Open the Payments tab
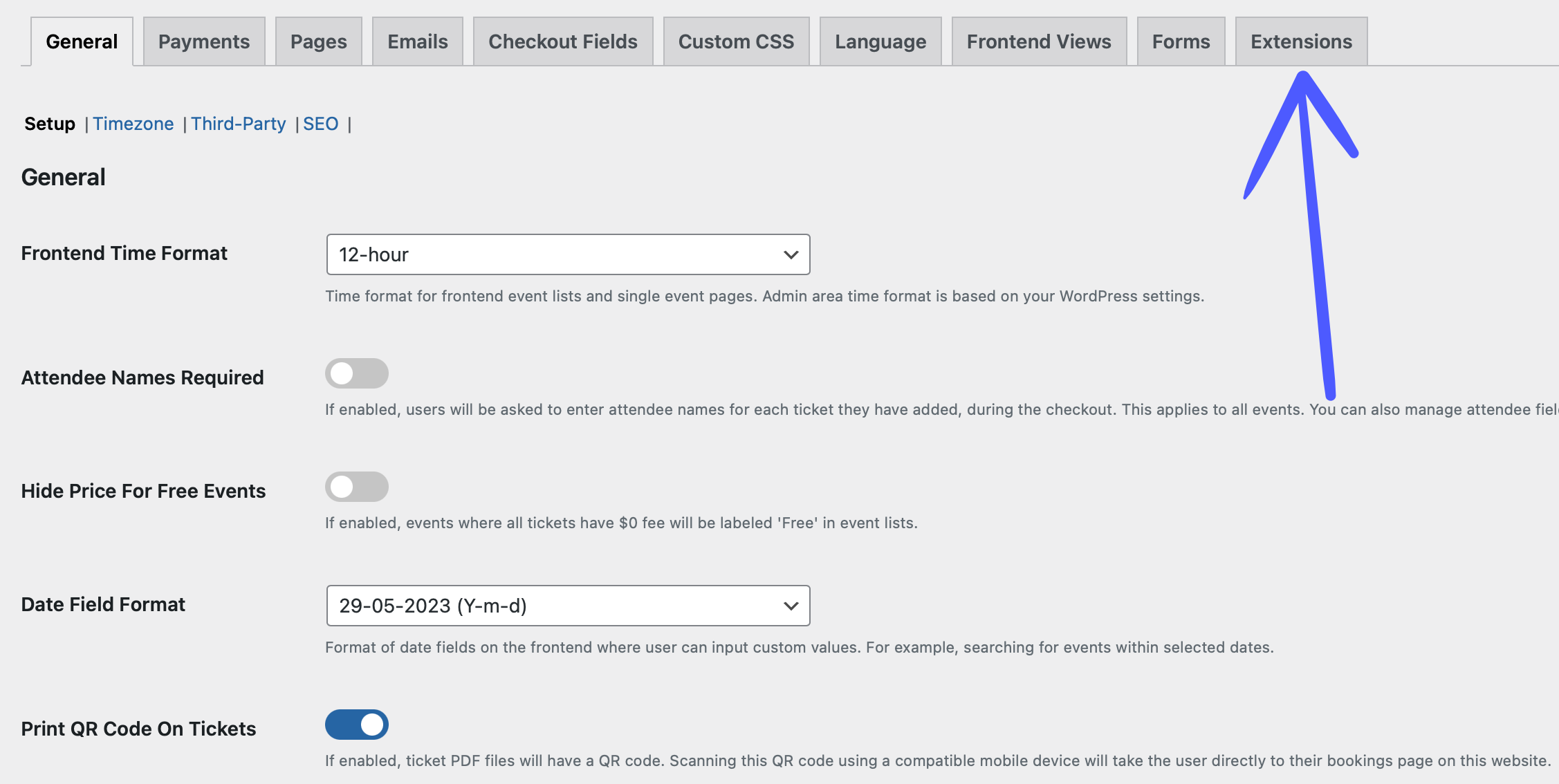The image size is (1559, 784). tap(203, 41)
